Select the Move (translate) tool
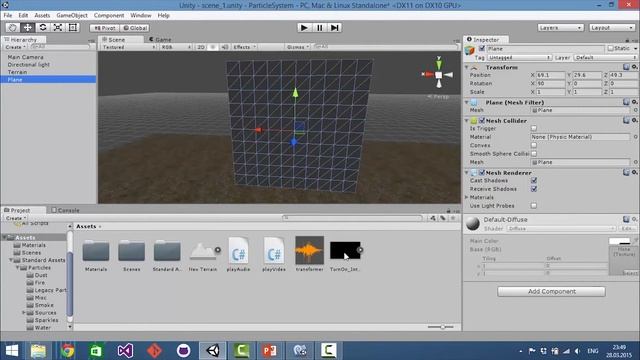Image resolution: width=640 pixels, height=360 pixels. (27, 27)
